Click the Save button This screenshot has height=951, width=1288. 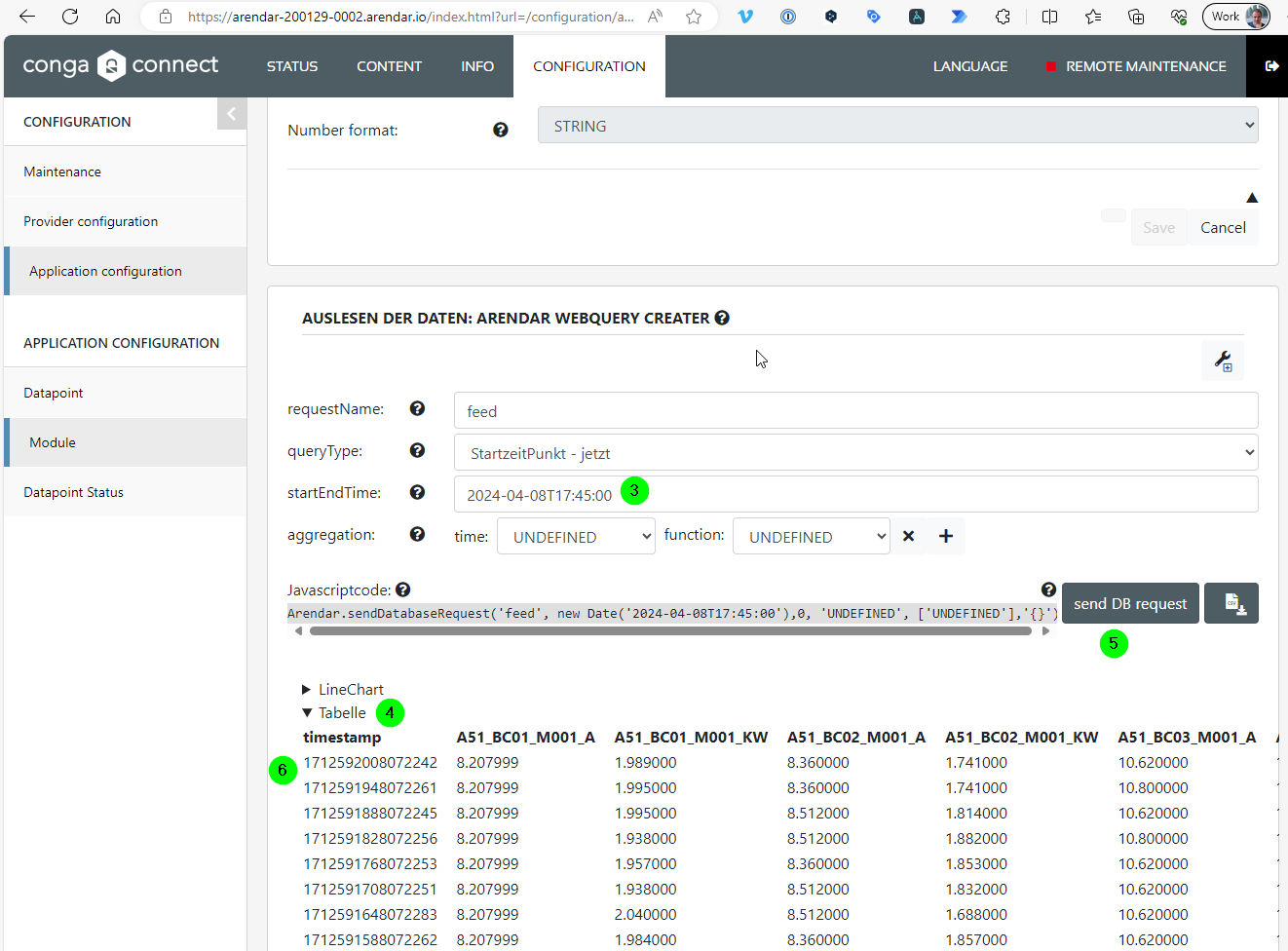(1158, 227)
